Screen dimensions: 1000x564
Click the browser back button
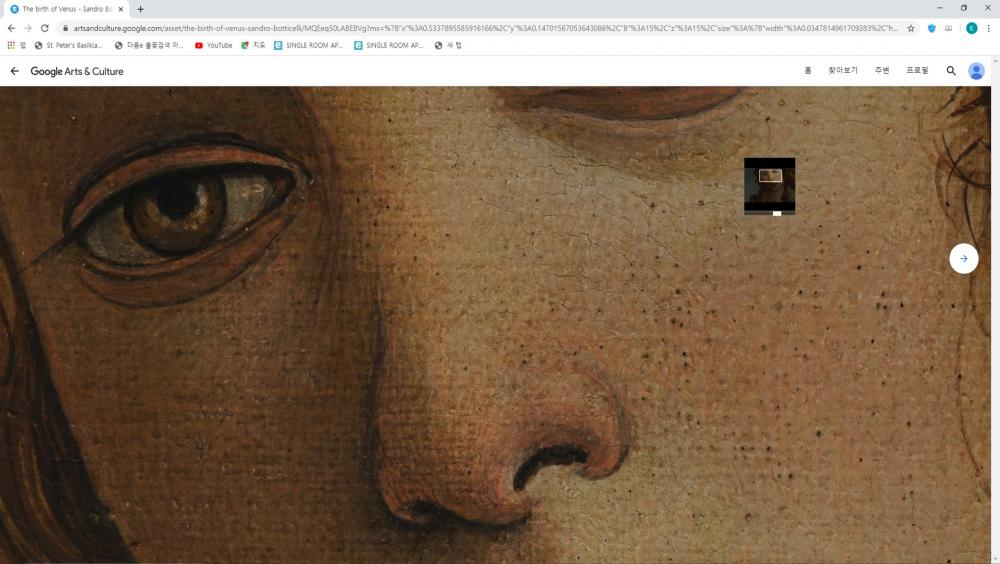(x=11, y=28)
